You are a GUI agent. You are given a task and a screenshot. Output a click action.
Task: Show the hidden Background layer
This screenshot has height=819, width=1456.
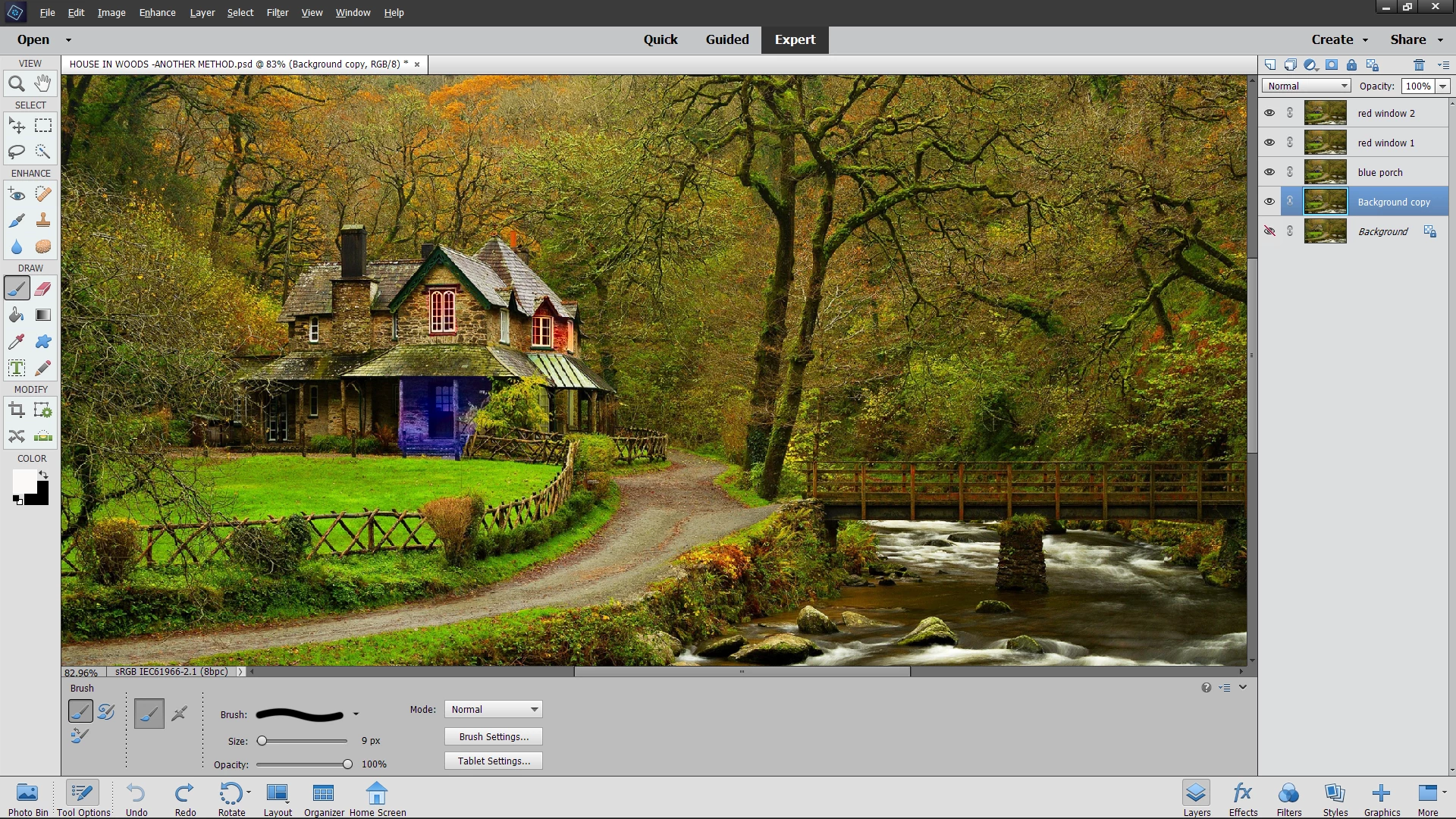pyautogui.click(x=1269, y=231)
